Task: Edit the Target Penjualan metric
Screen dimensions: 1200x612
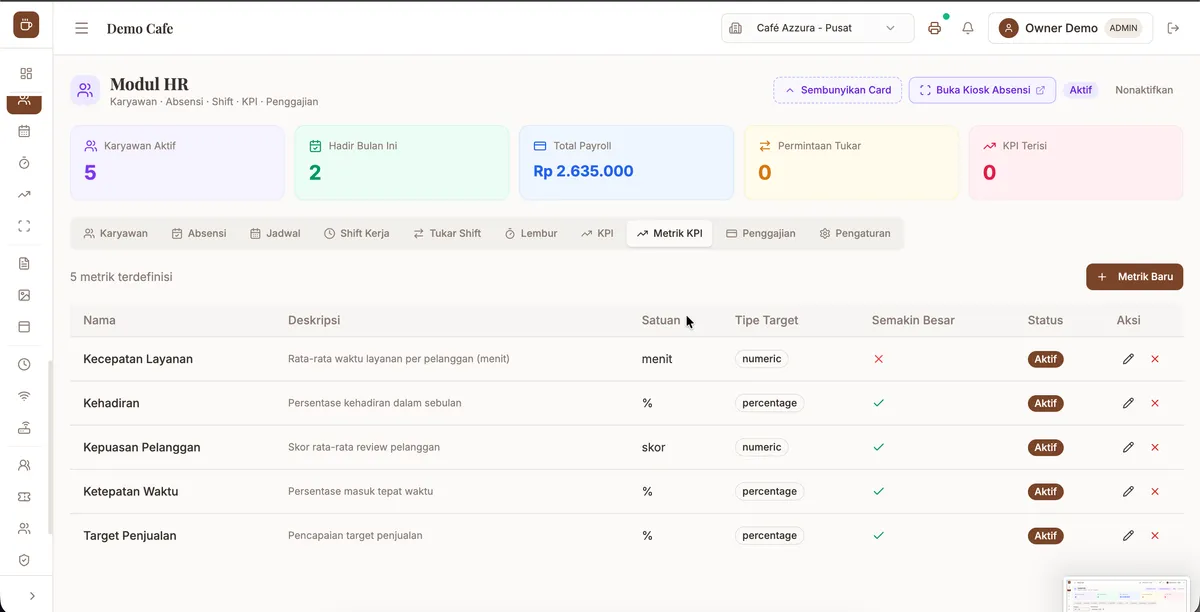Action: [x=1128, y=535]
